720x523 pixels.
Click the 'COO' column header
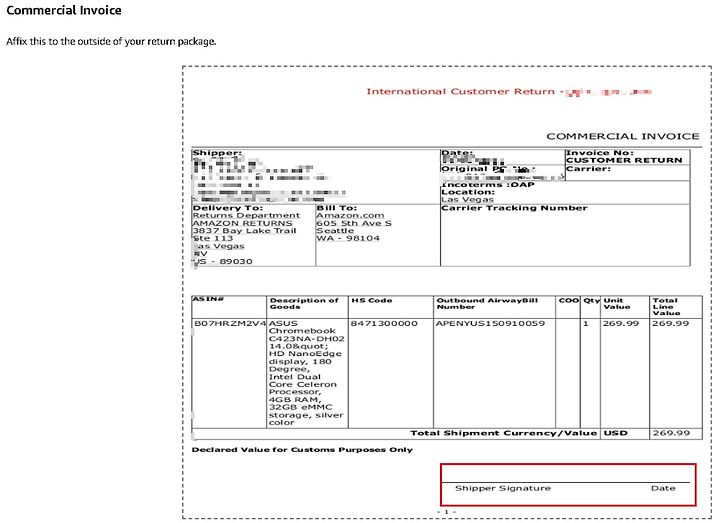(568, 300)
